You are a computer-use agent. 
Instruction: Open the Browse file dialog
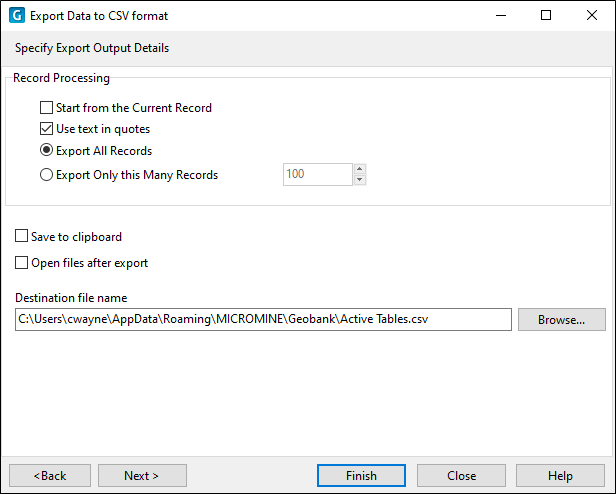pos(561,320)
